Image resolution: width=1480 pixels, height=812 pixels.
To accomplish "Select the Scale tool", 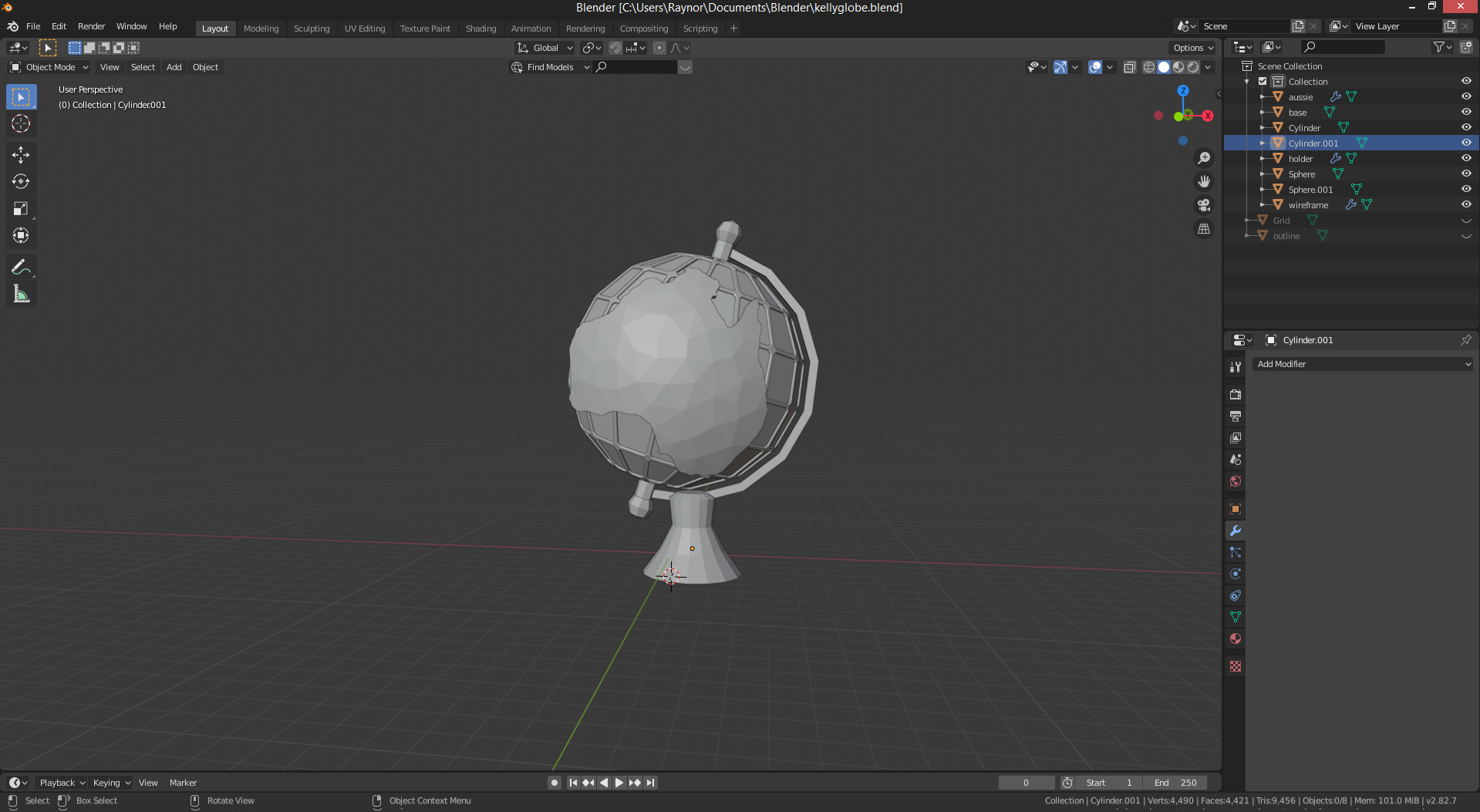I will point(21,209).
